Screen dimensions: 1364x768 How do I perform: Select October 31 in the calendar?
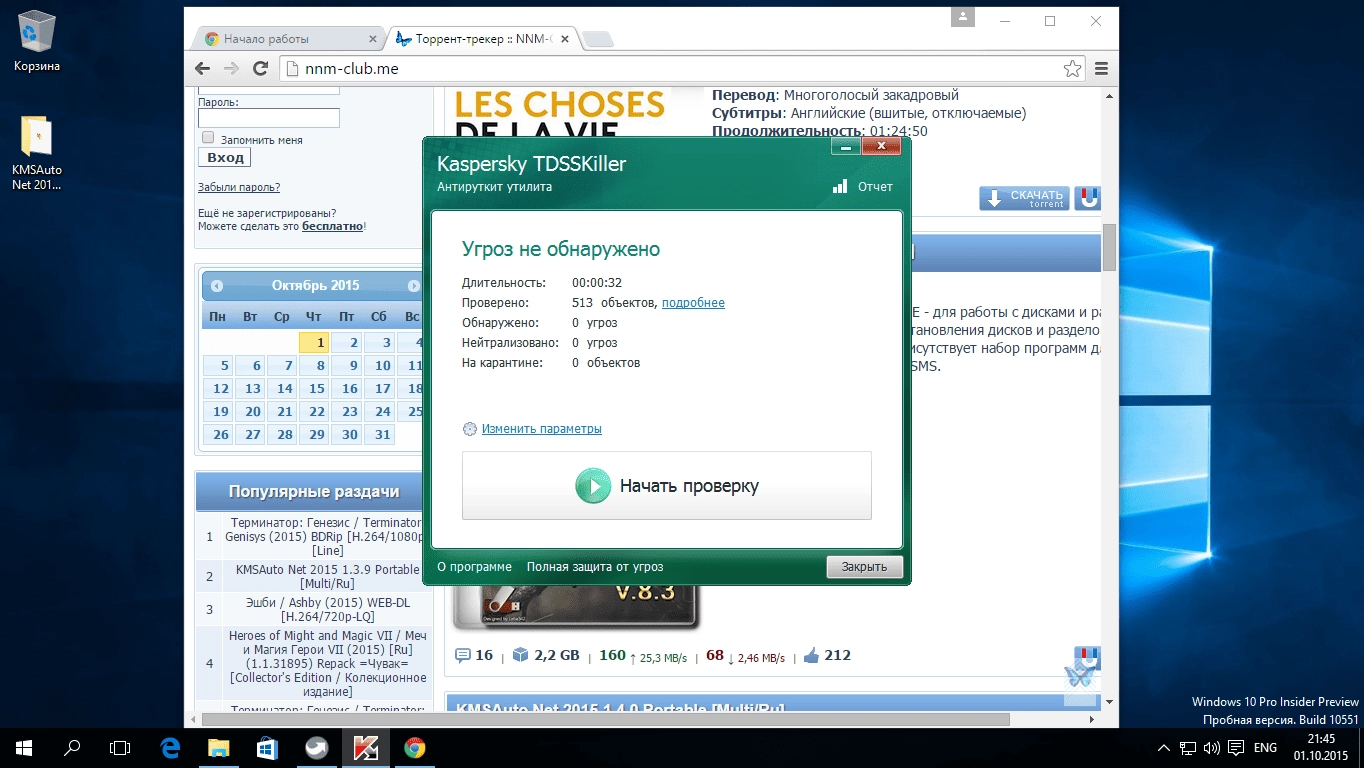380,434
